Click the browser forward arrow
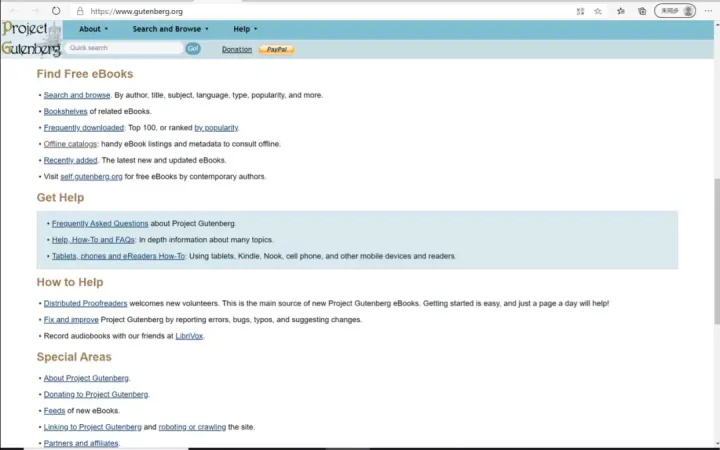 tap(35, 11)
